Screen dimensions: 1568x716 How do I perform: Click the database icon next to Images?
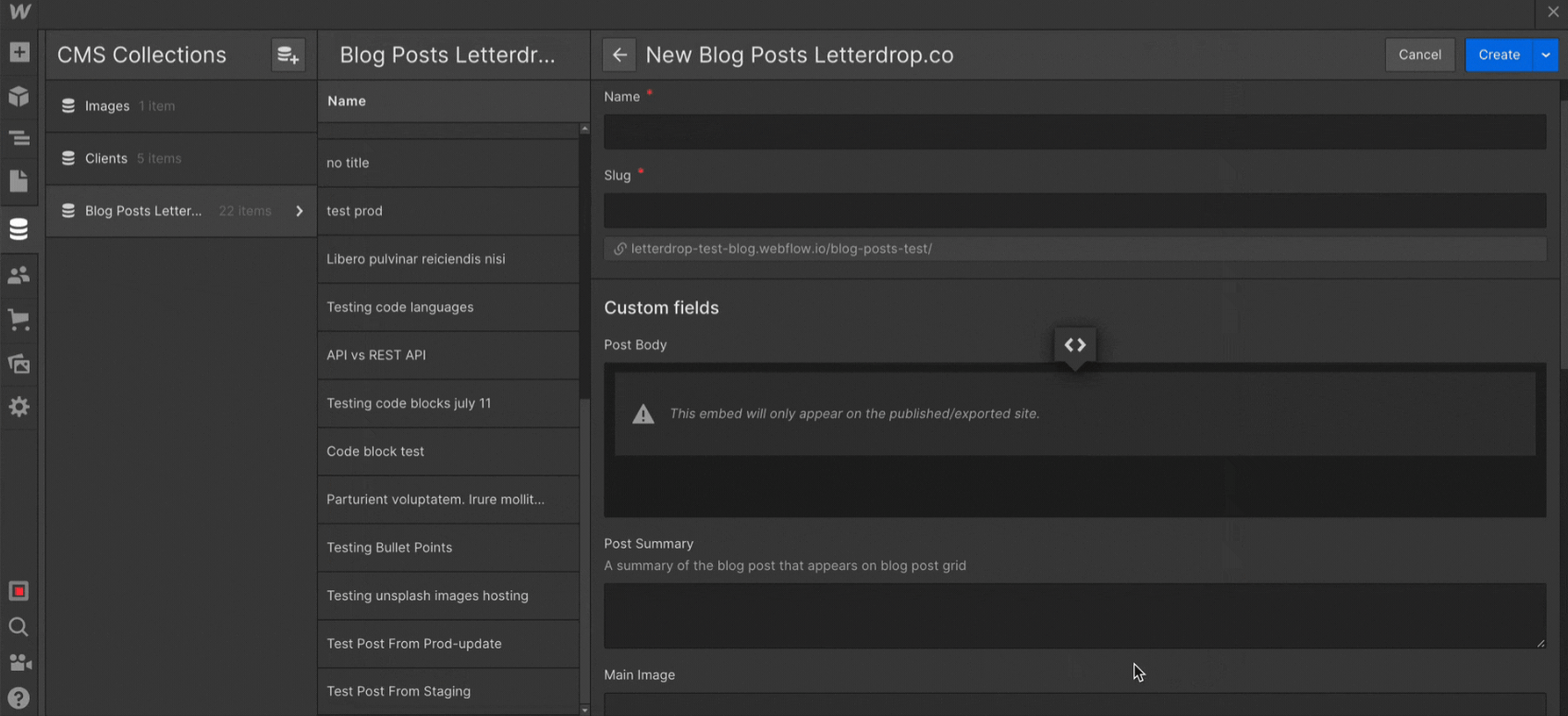pos(68,106)
